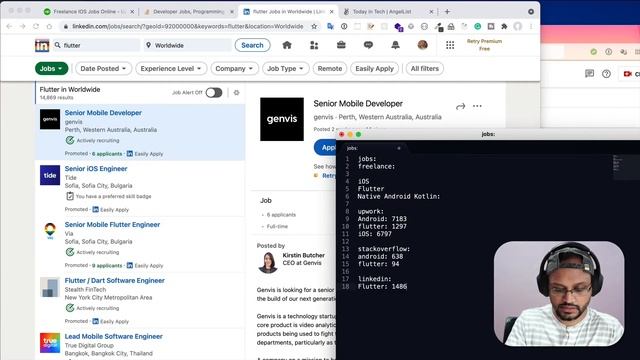Viewport: 640px width, 360px height.
Task: Open My Network icon in LinkedIn header
Action: click(x=314, y=45)
